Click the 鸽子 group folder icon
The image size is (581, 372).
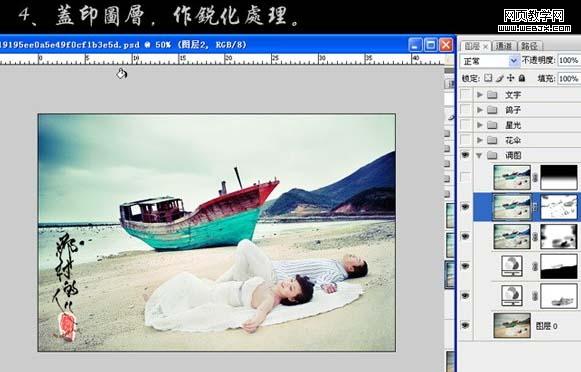pyautogui.click(x=492, y=110)
